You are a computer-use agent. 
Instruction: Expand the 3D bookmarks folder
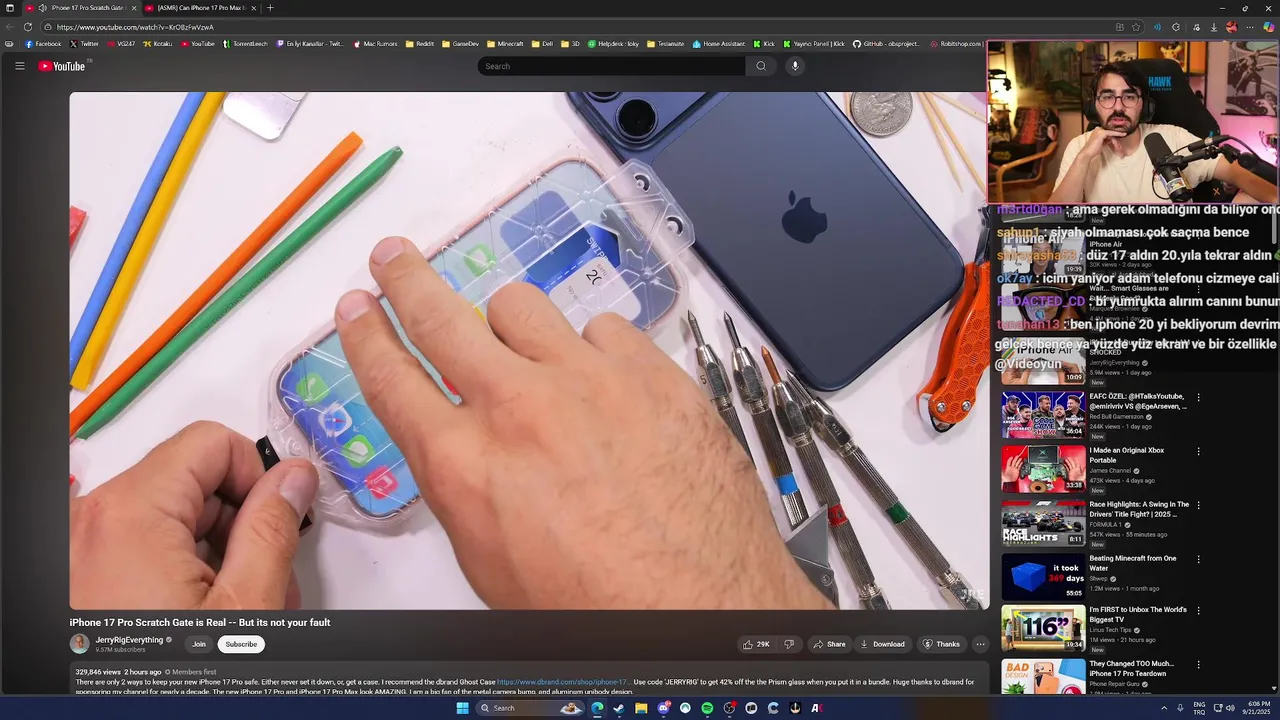point(570,44)
